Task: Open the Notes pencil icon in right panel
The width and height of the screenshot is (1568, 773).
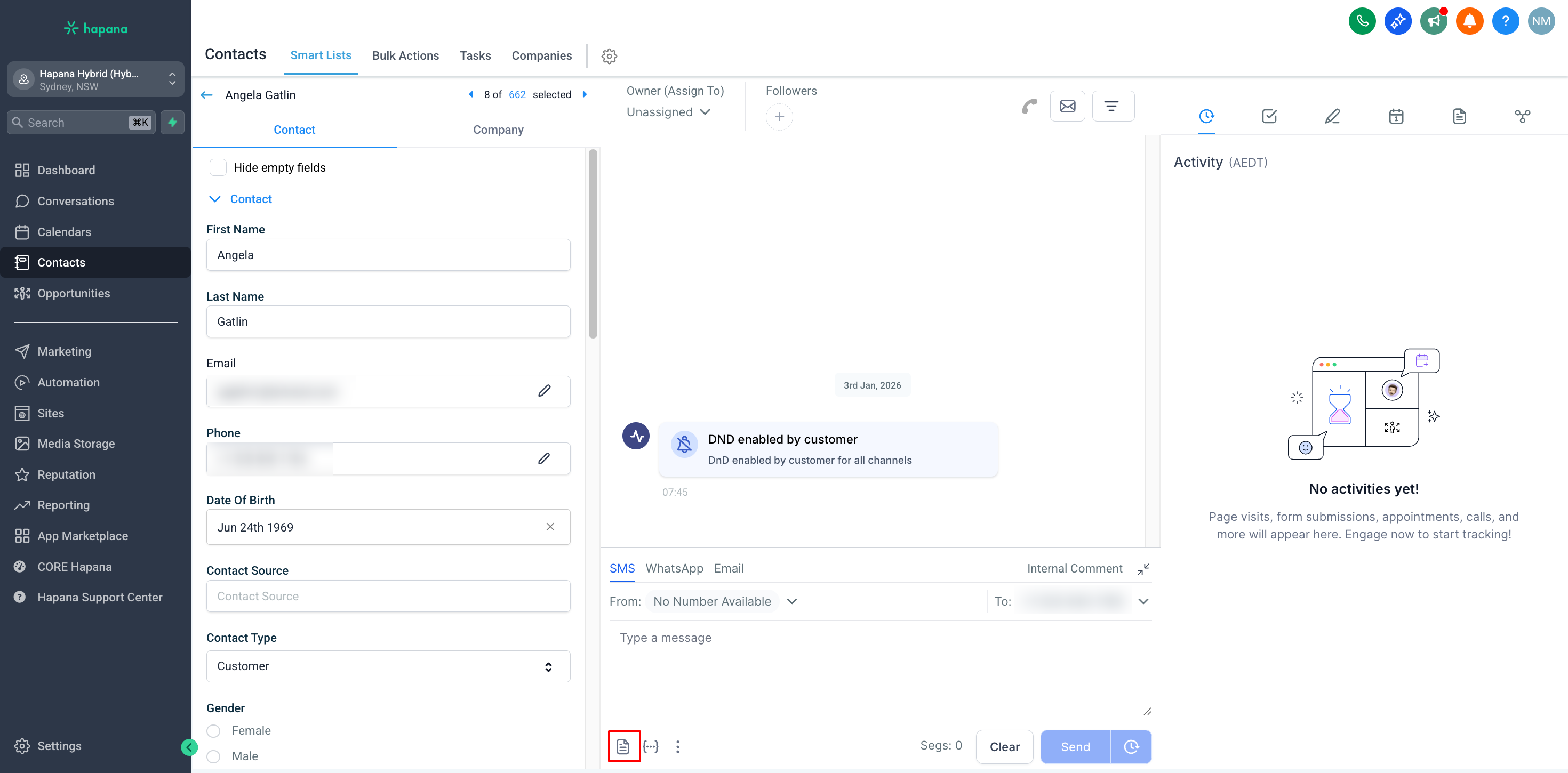Action: click(x=1332, y=116)
